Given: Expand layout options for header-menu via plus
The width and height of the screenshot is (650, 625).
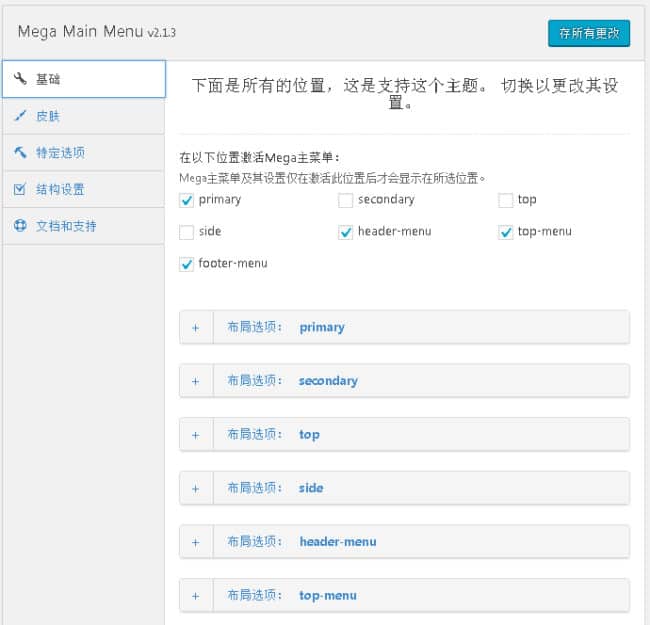Looking at the screenshot, I should 196,543.
